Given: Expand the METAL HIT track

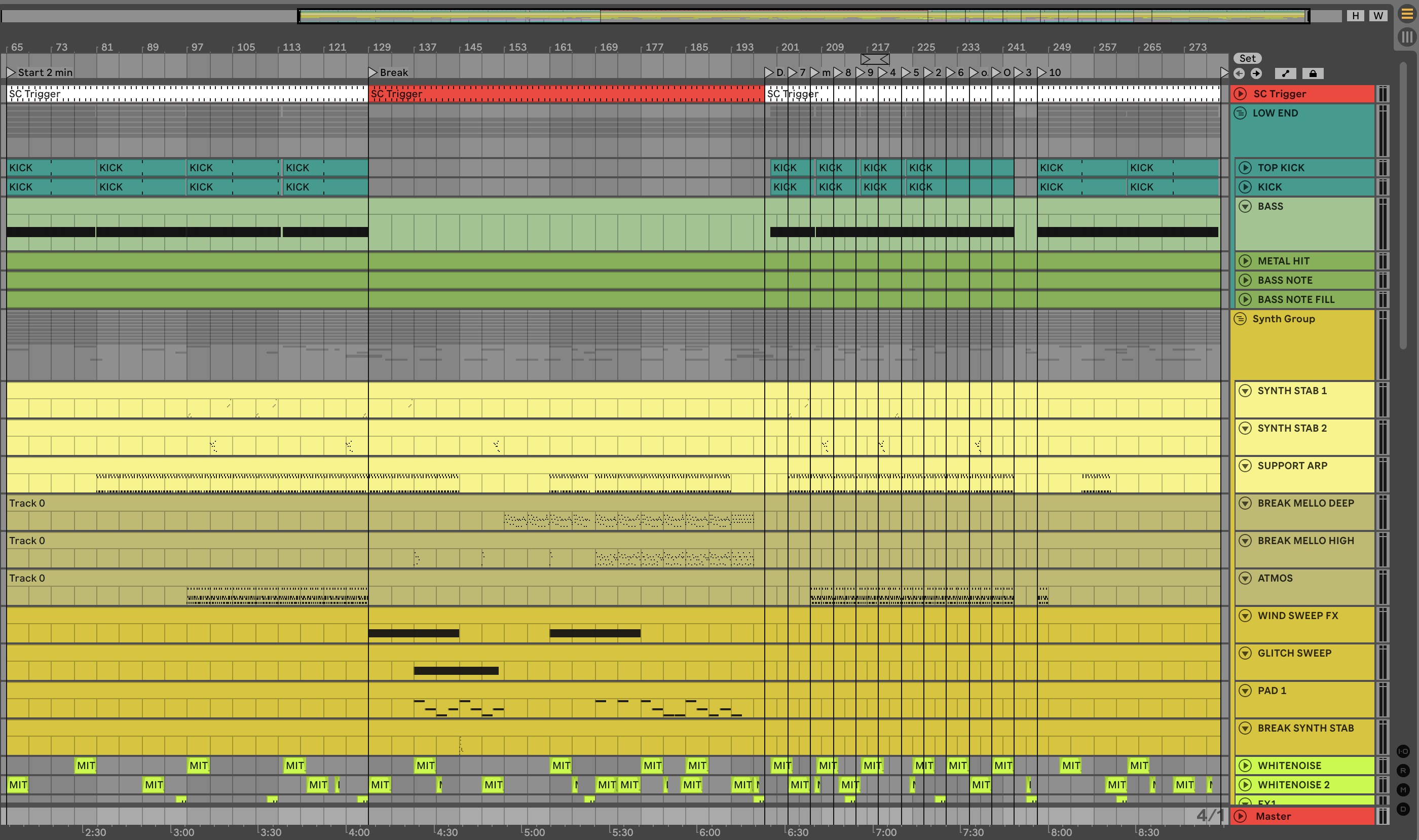Looking at the screenshot, I should tap(1245, 261).
